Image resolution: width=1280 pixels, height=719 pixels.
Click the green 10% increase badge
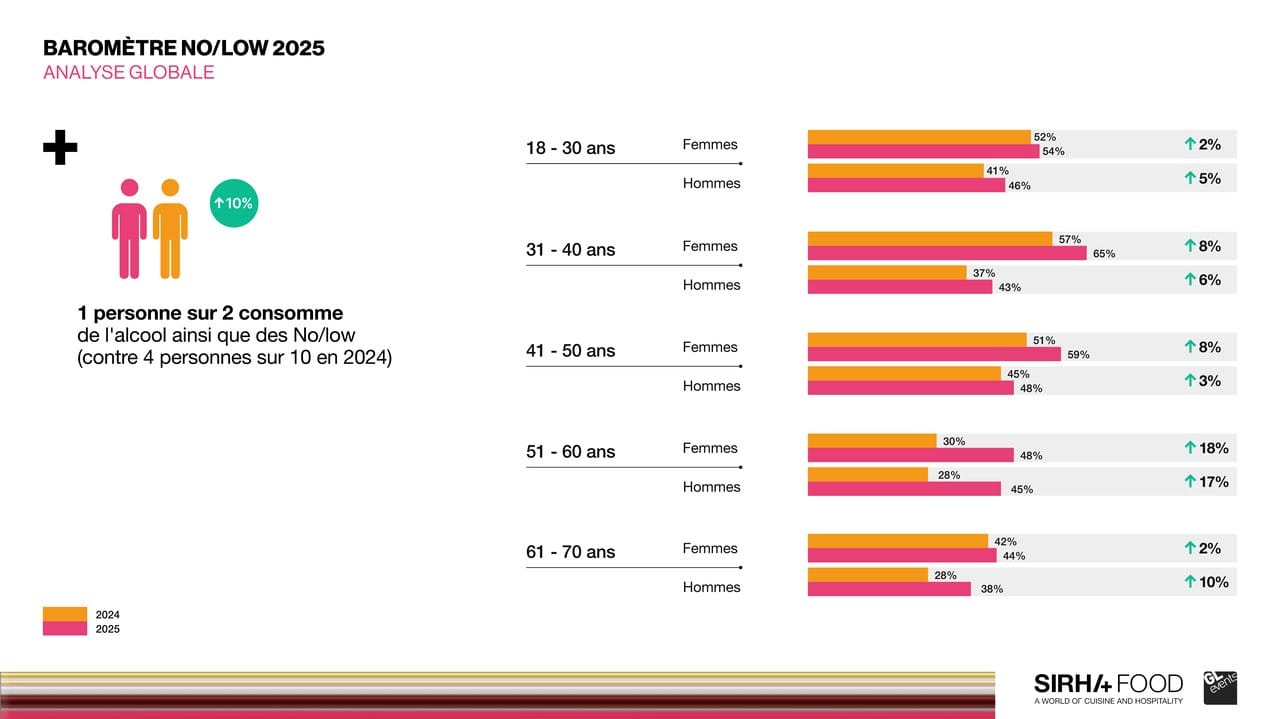234,203
